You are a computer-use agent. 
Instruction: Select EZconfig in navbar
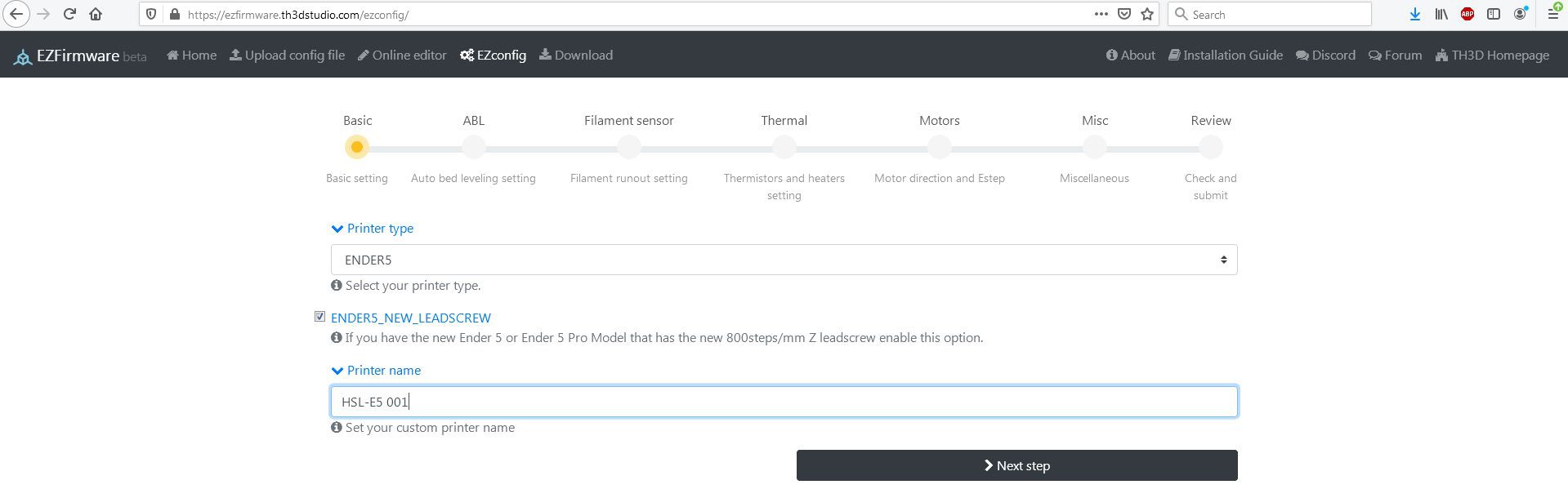tap(494, 56)
